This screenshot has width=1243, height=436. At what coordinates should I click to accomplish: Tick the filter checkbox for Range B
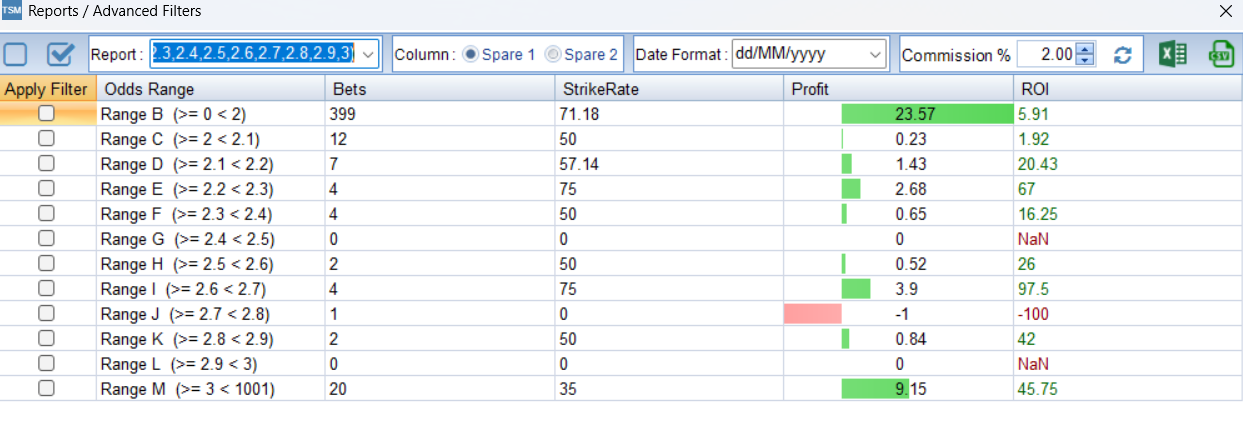(46, 114)
